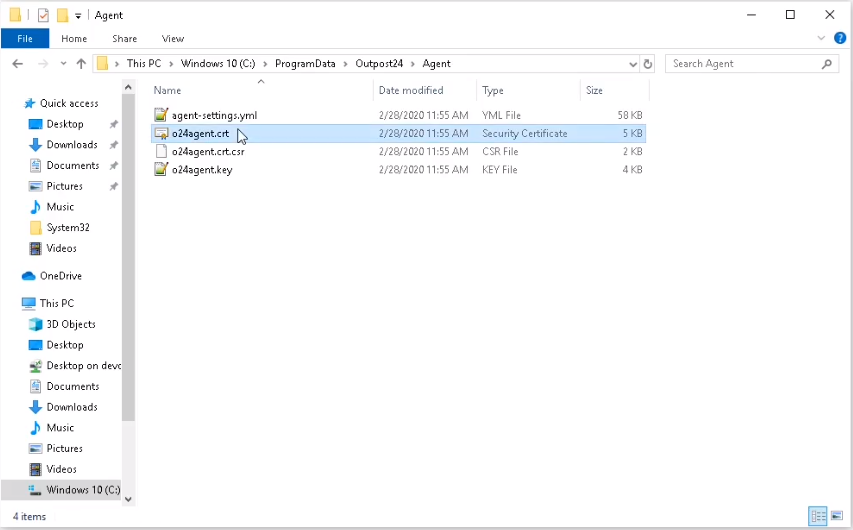Click the Help question mark icon
Screen dimensions: 853x530
[x=840, y=39]
